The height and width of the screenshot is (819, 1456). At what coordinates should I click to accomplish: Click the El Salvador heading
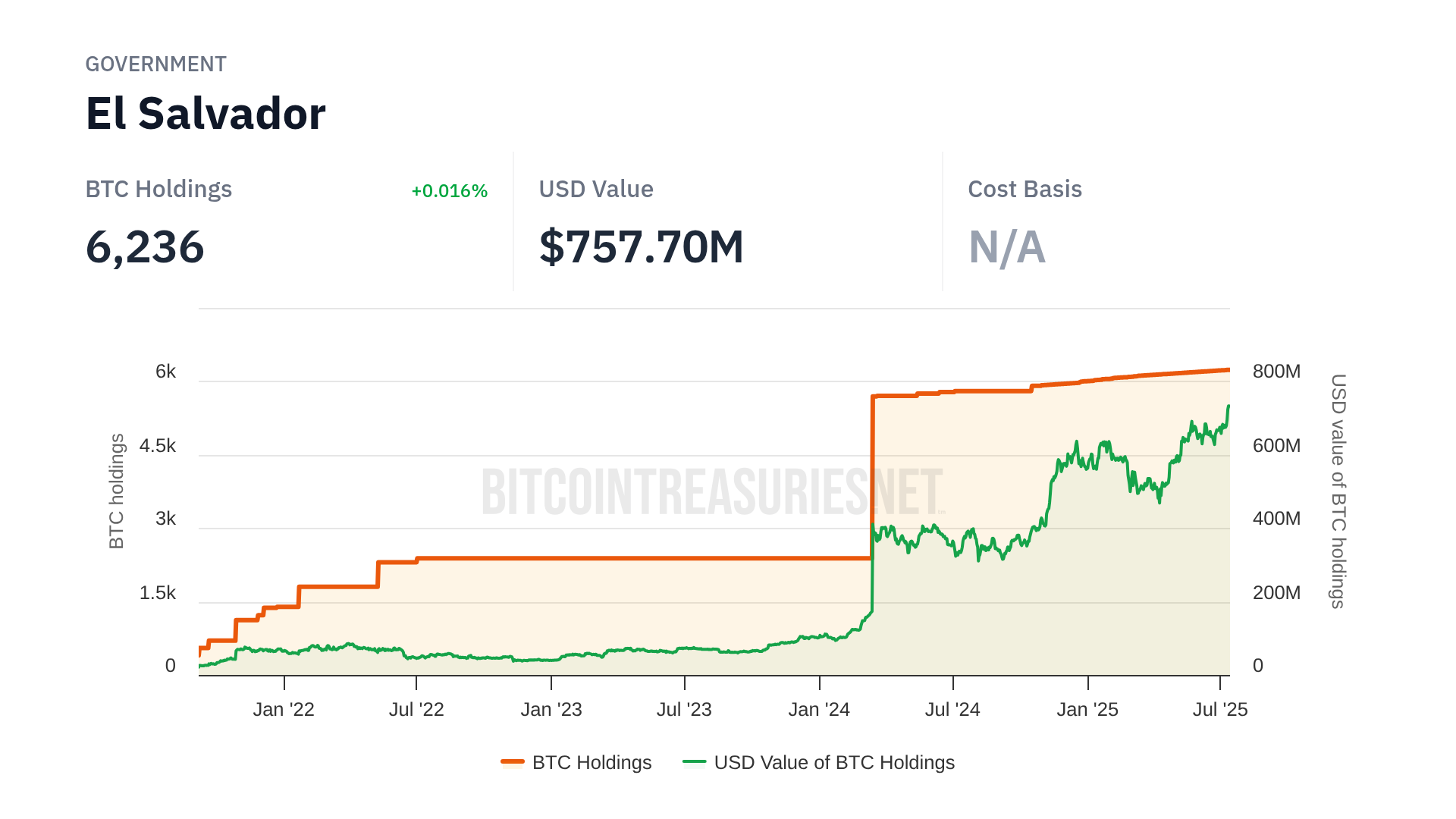(x=206, y=114)
